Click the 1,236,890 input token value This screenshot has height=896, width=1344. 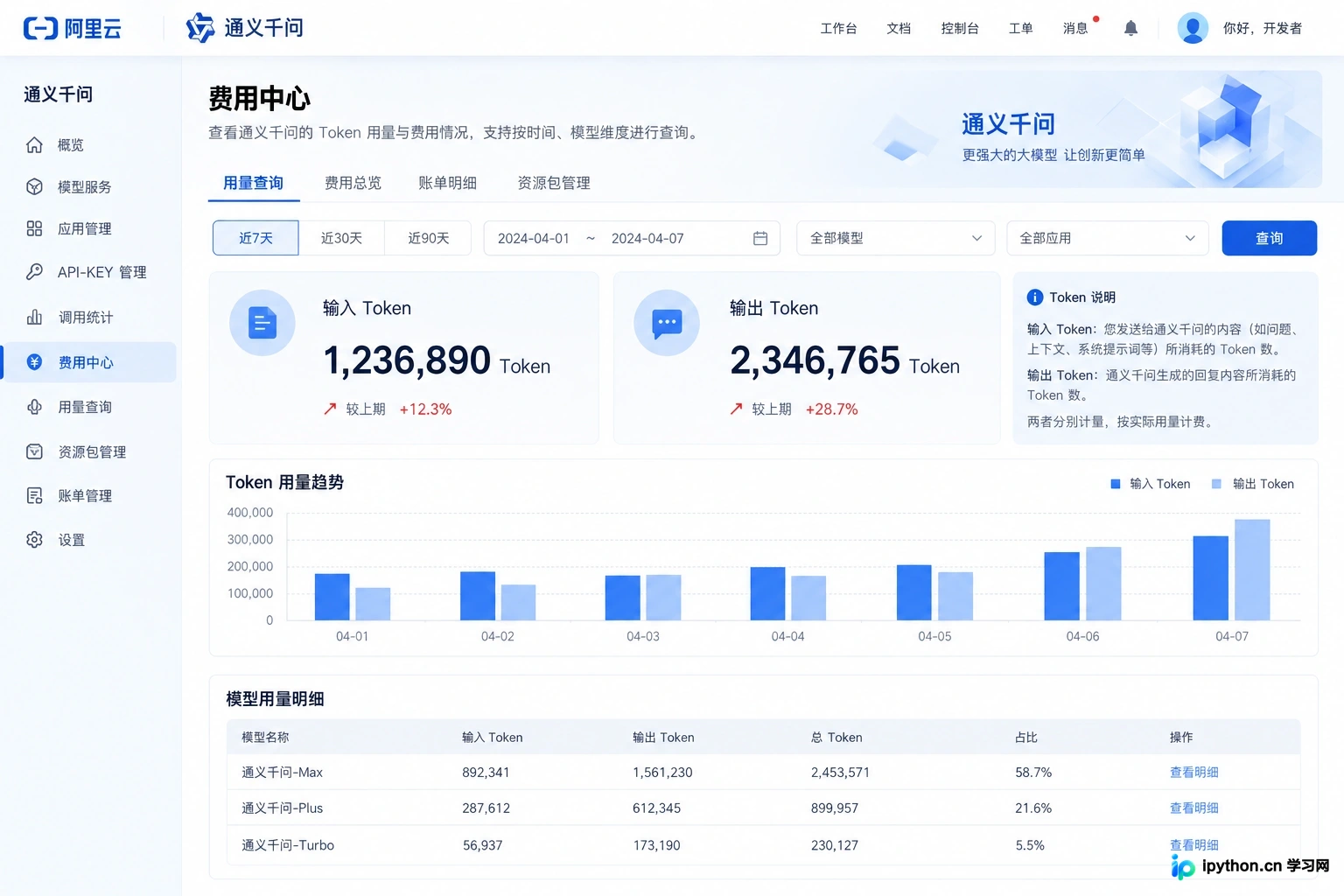pos(407,360)
